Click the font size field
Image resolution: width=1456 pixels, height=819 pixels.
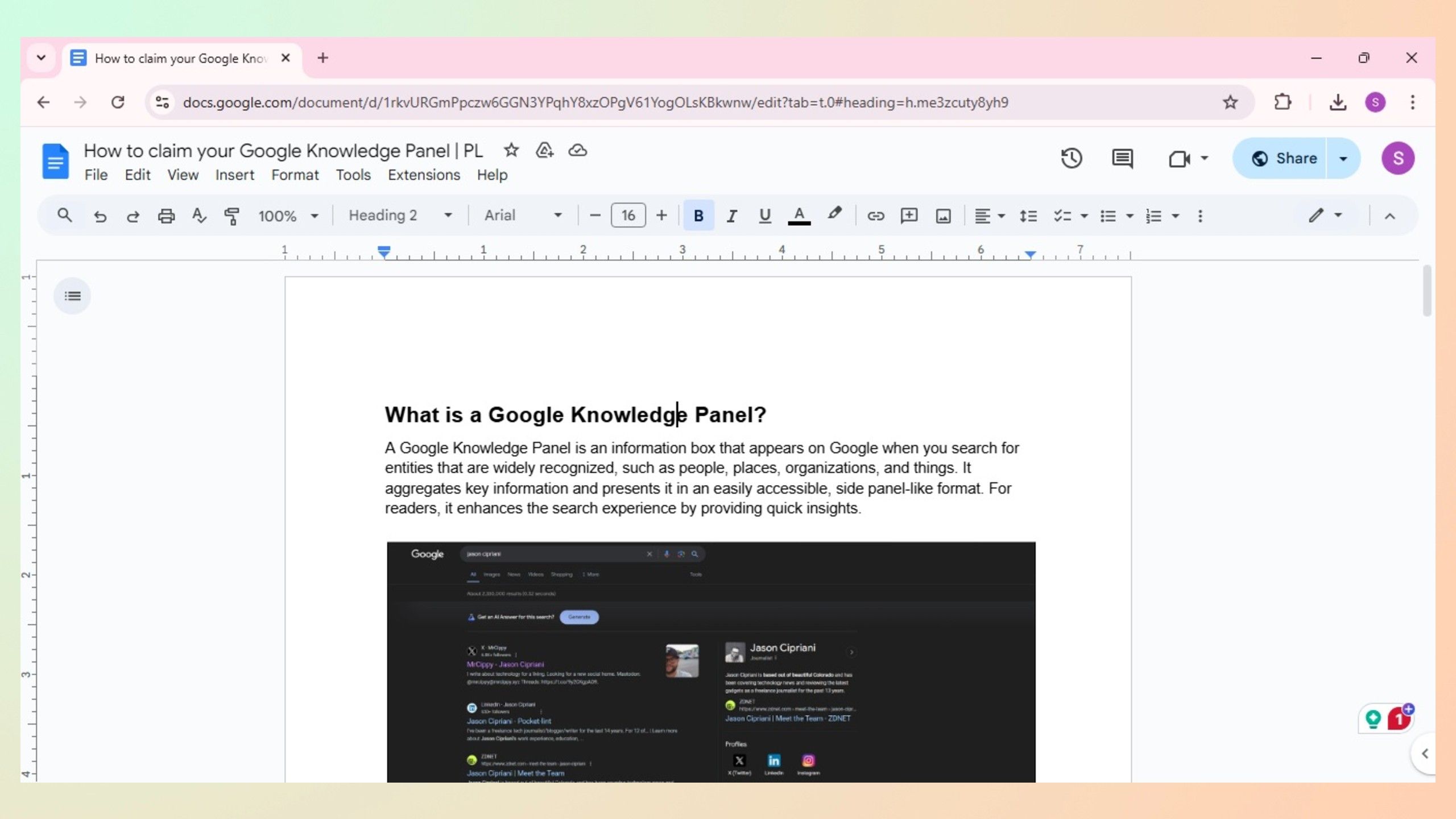click(628, 216)
